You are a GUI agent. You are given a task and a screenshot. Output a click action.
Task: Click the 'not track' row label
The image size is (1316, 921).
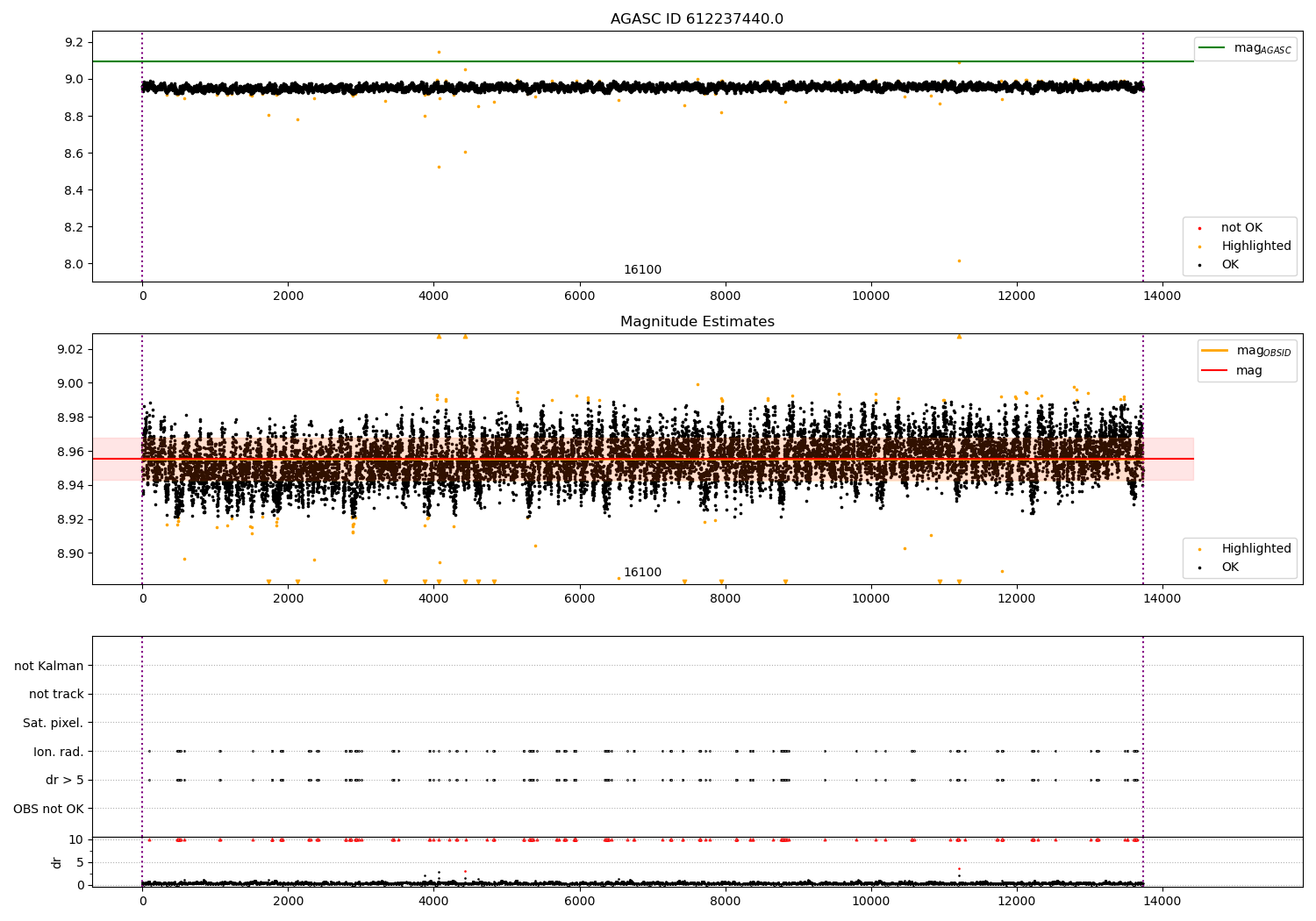pyautogui.click(x=56, y=695)
